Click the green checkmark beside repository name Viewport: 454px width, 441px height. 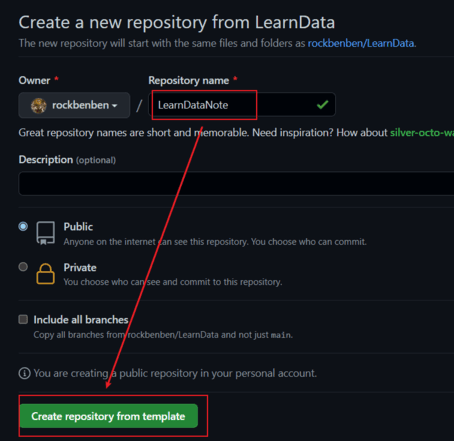point(322,105)
